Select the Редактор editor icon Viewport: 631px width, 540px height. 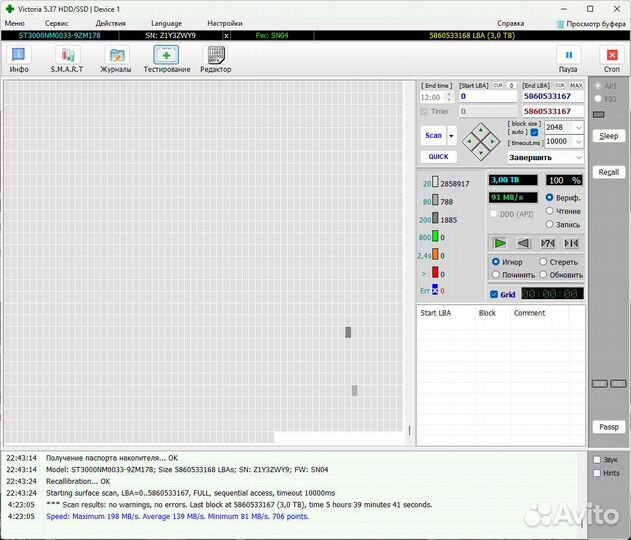[x=215, y=56]
